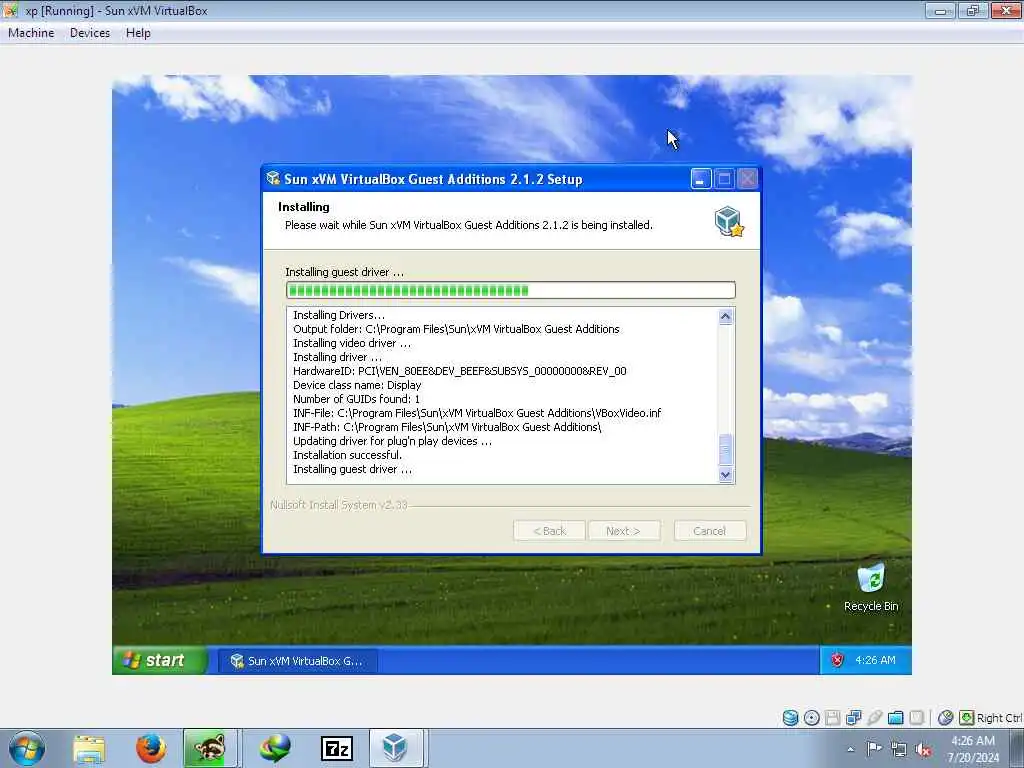Click the installer progress bar
Viewport: 1024px width, 768px height.
point(511,290)
